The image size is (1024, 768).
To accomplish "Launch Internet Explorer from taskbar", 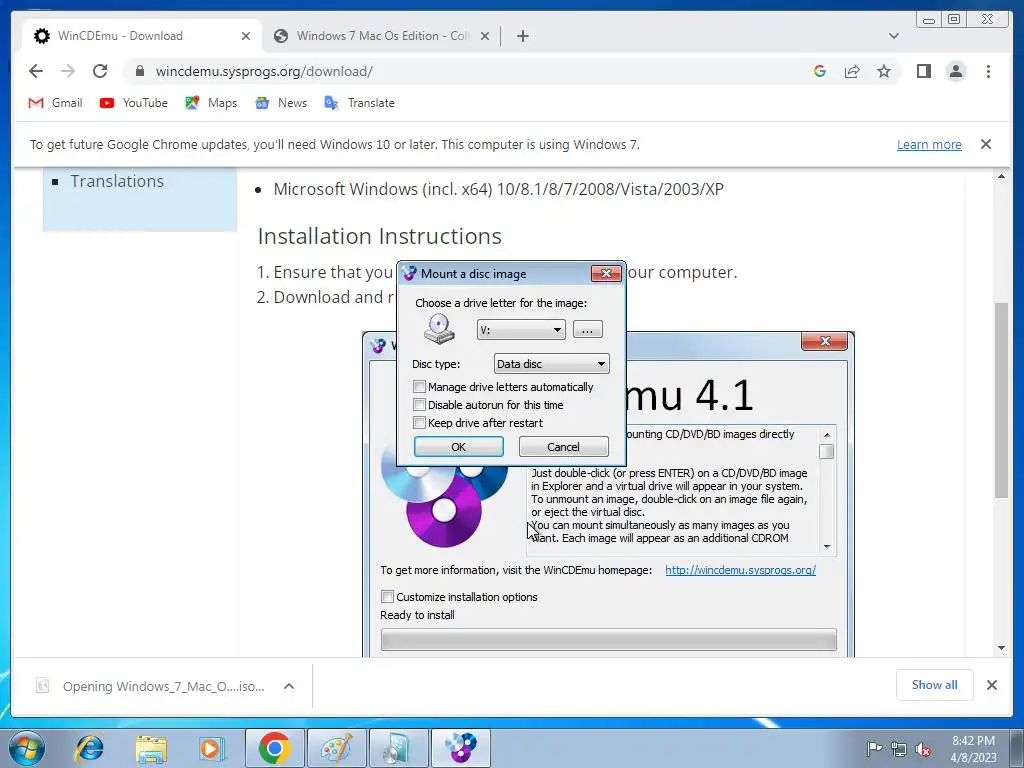I will coord(89,748).
